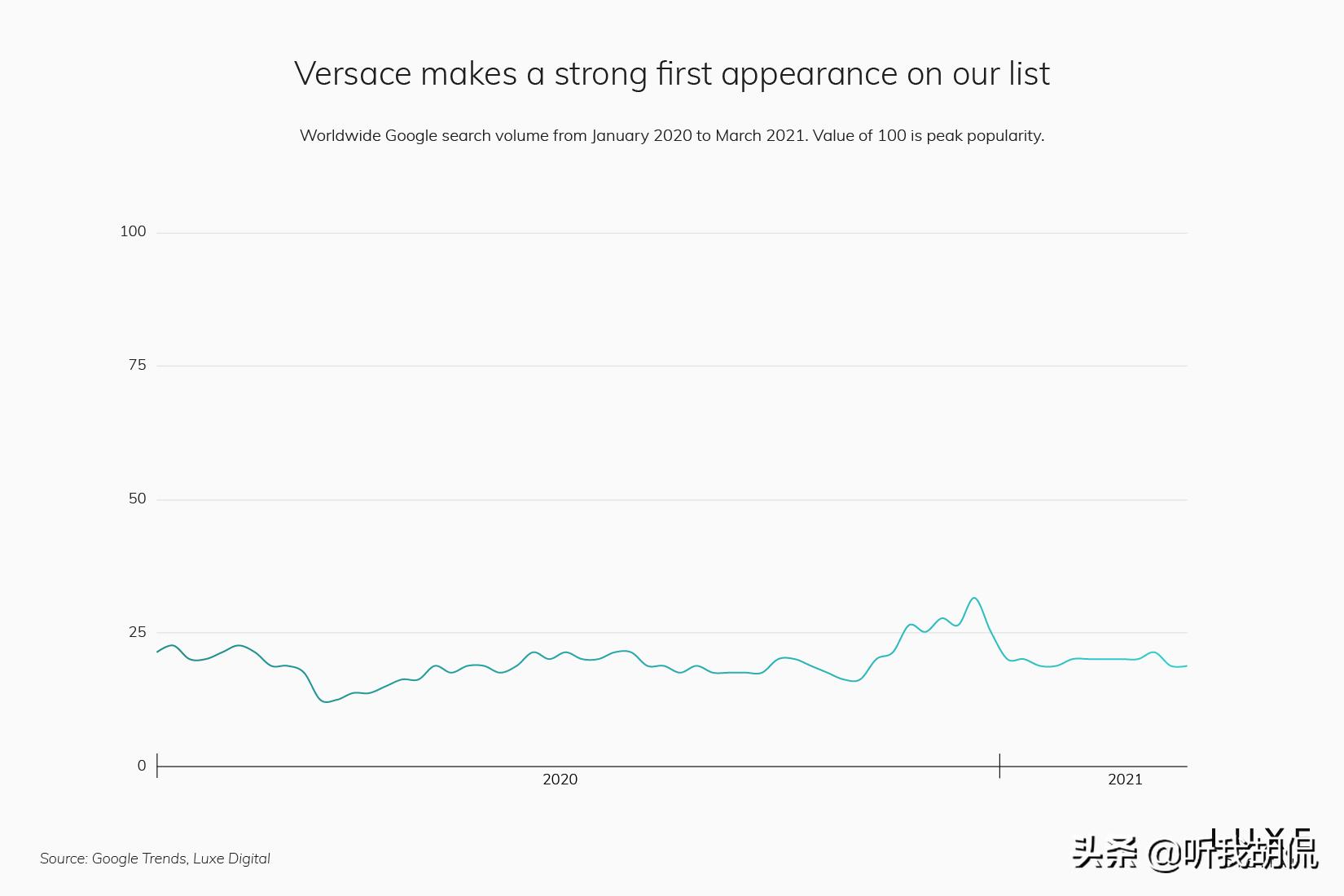Click the tick mark where 2021 begins

[x=999, y=766]
